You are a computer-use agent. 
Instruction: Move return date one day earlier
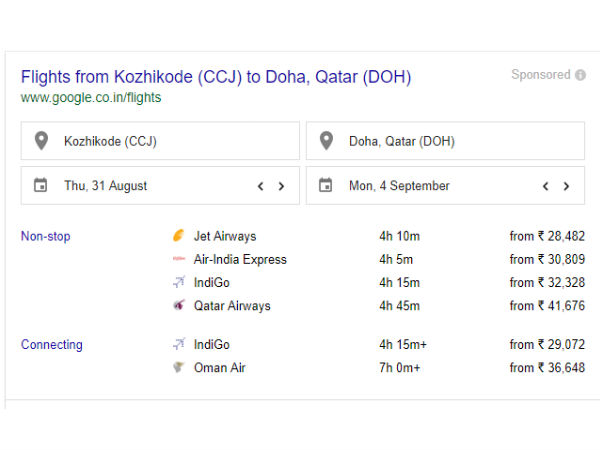pos(545,186)
